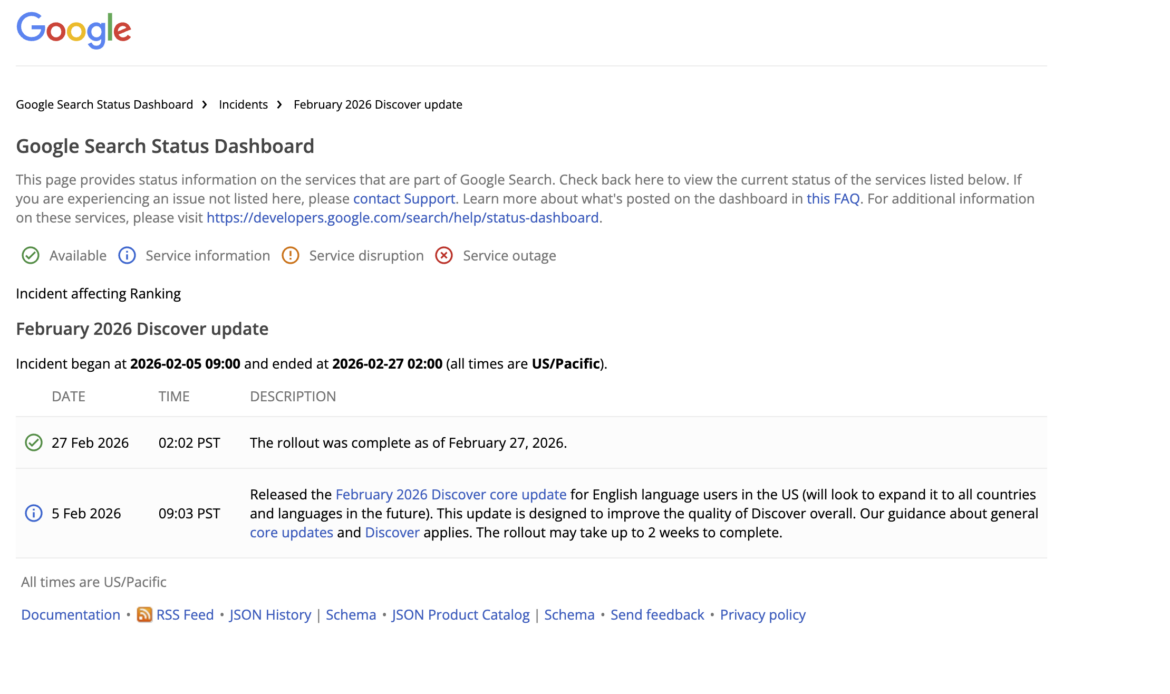Open the Documentation footer link

70,615
